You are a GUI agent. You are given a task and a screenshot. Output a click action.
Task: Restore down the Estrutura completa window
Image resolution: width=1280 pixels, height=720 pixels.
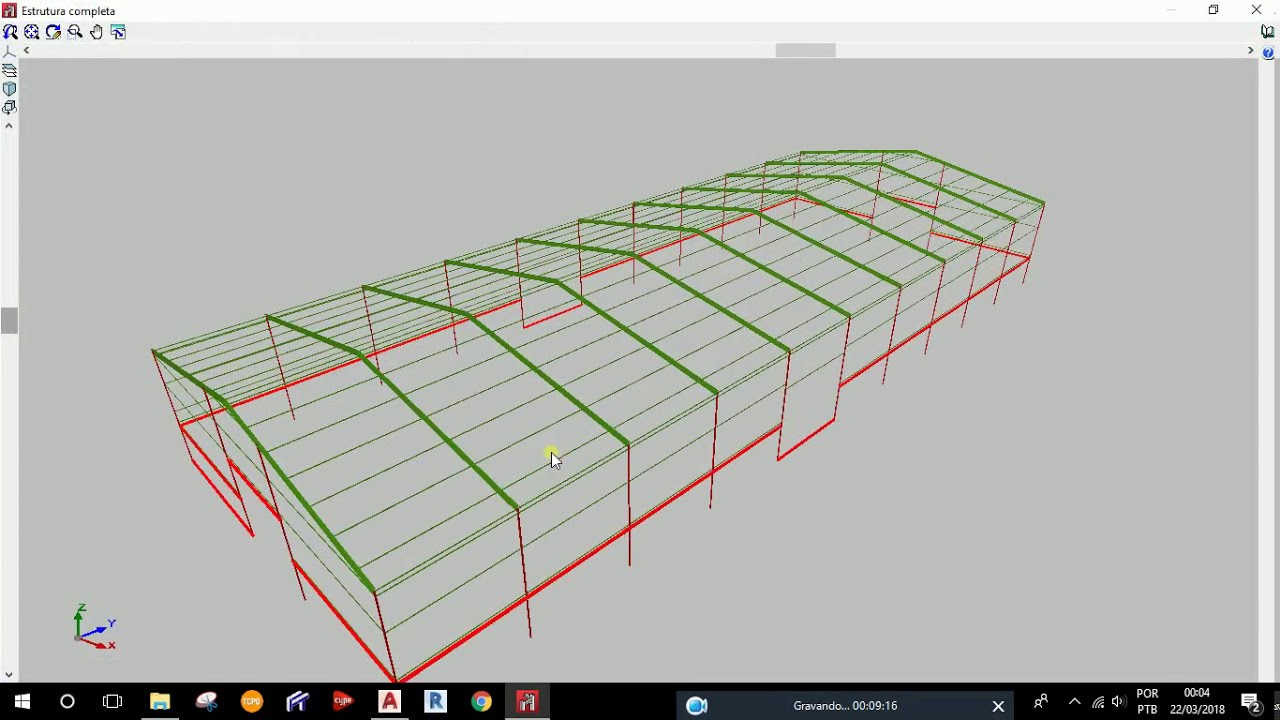coord(1213,10)
